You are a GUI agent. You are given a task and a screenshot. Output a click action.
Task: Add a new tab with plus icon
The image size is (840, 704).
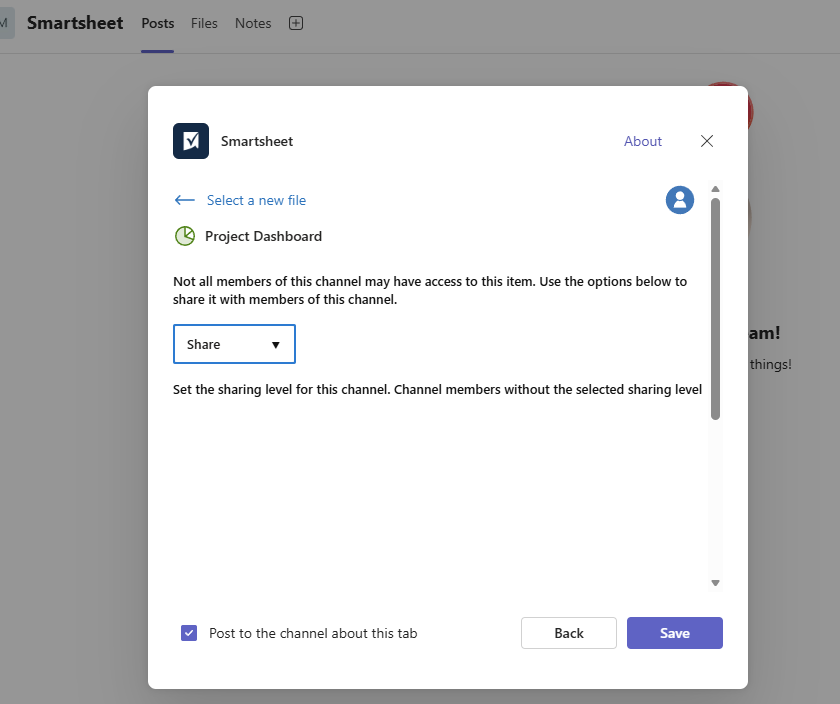(x=296, y=23)
